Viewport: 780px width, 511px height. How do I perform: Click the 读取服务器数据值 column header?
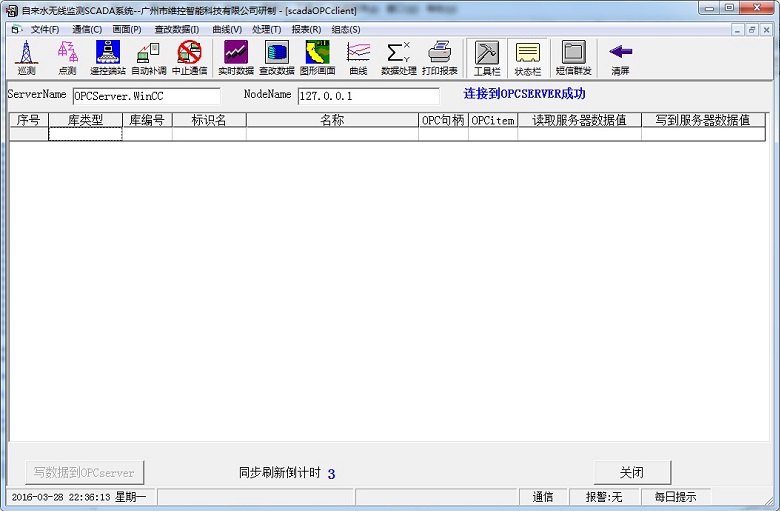[580, 120]
